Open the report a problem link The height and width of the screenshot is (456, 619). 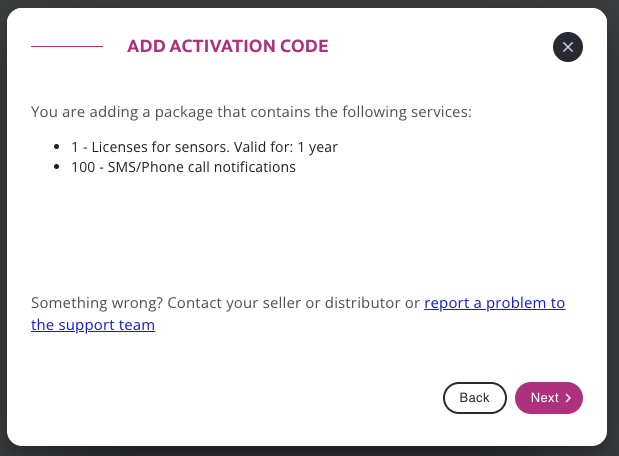tap(494, 303)
